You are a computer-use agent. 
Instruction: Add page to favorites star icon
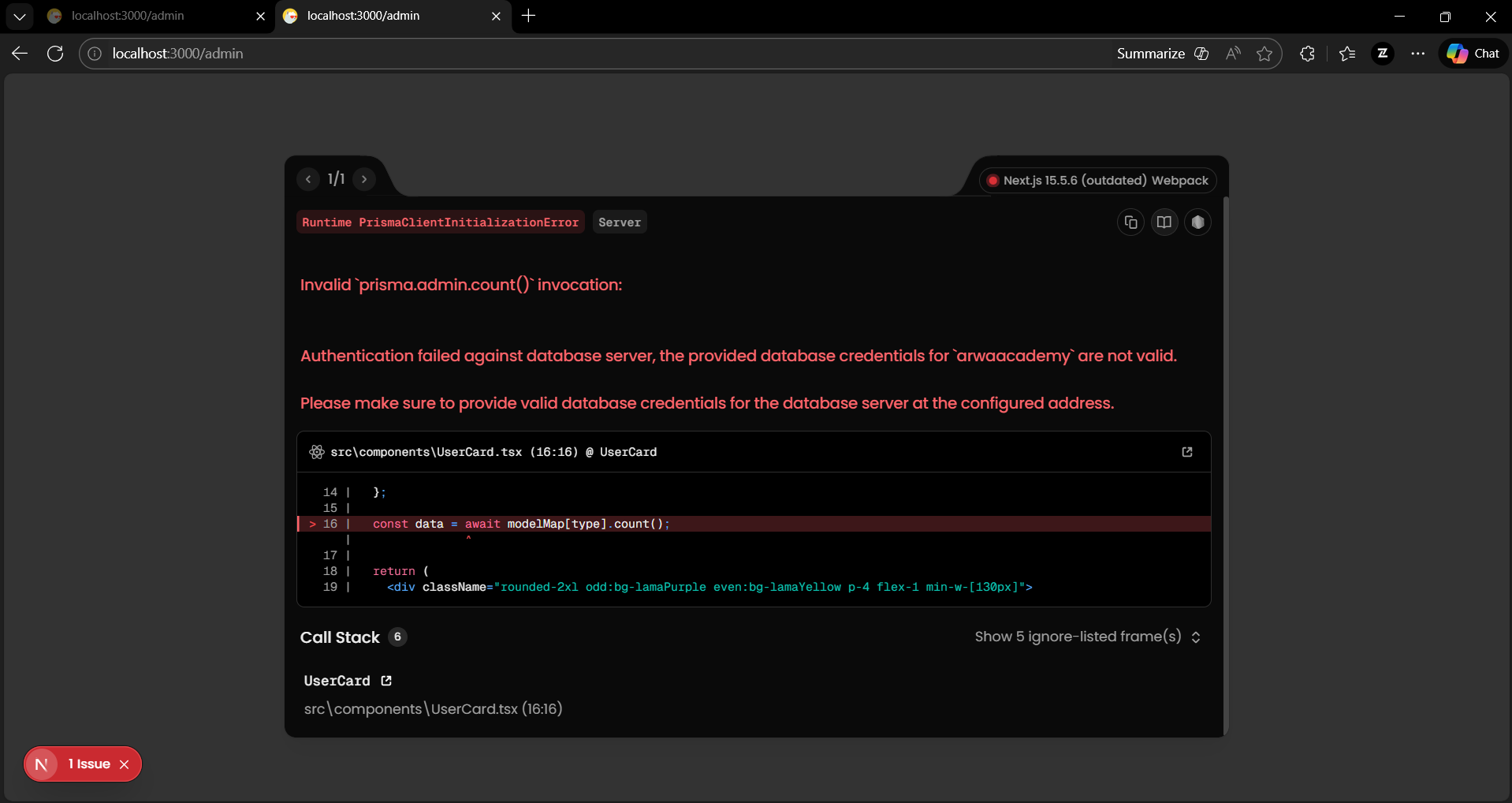coord(1264,54)
